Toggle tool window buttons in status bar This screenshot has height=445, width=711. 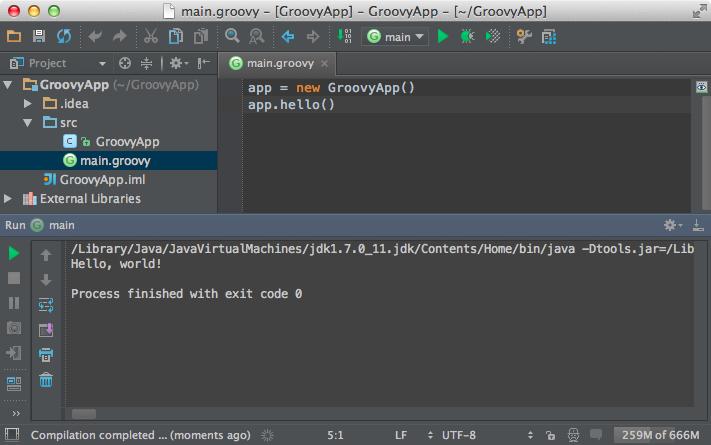click(x=12, y=435)
